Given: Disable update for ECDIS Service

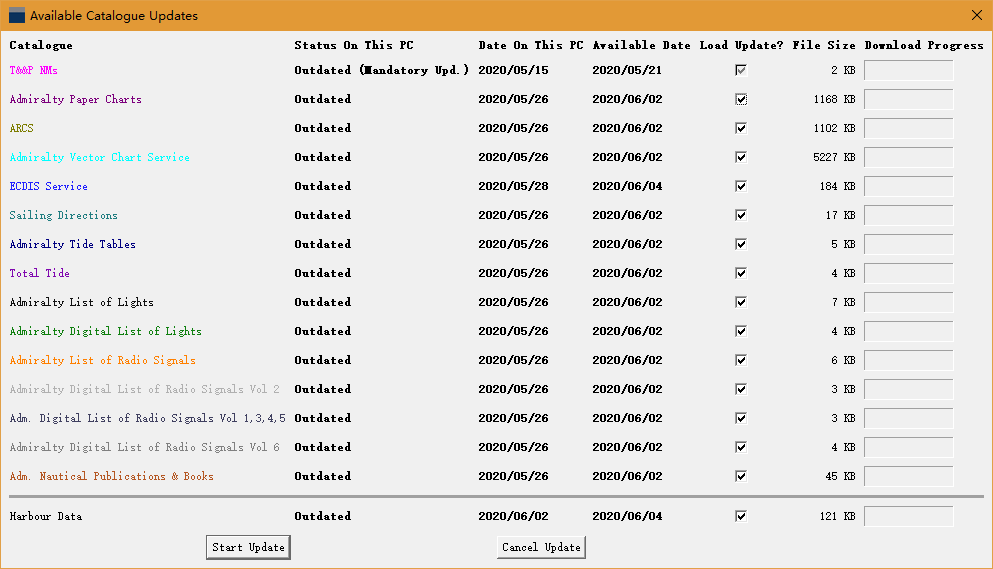Looking at the screenshot, I should coord(741,186).
